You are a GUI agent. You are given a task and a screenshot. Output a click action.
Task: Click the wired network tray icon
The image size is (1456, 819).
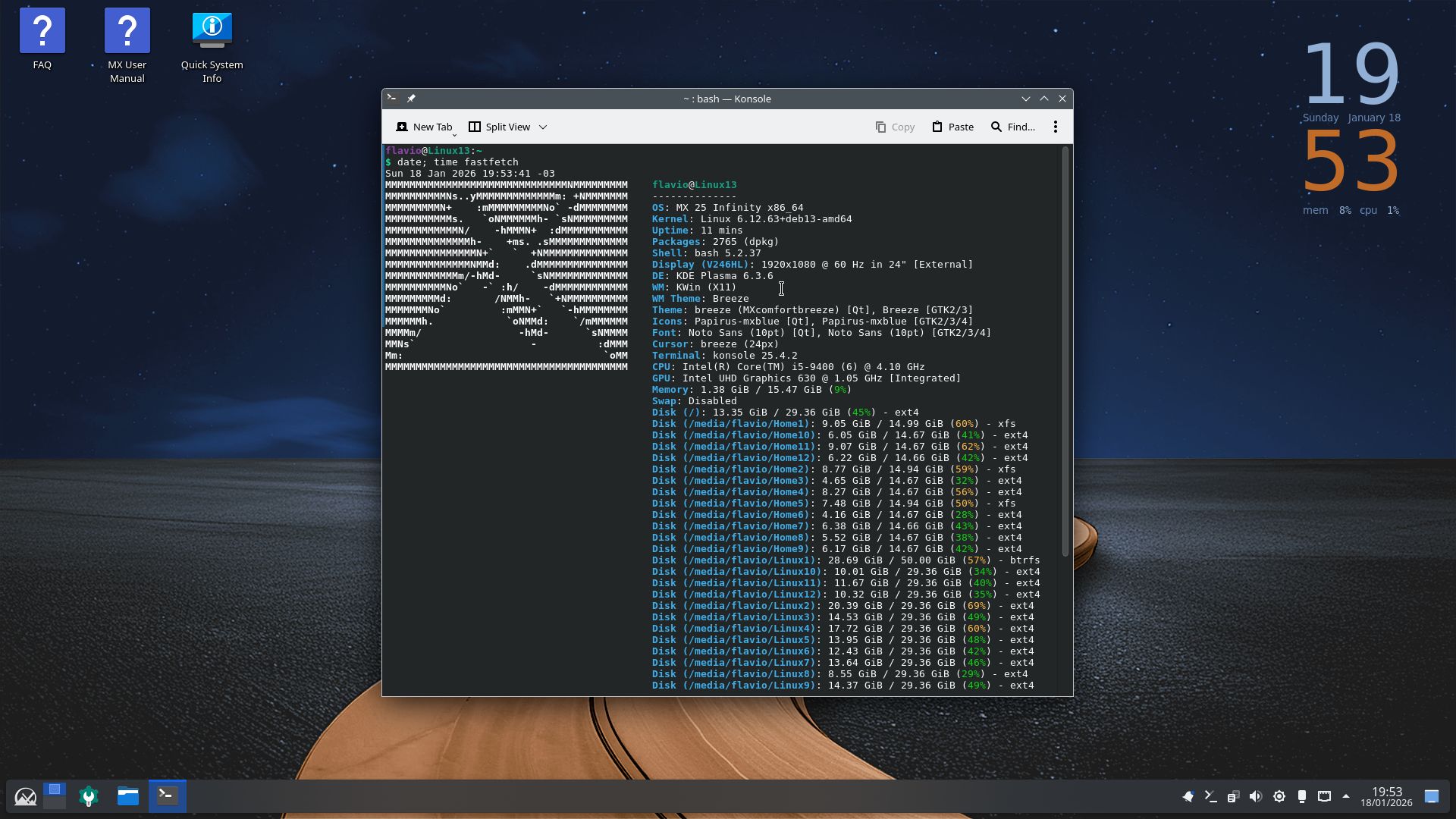1324,796
